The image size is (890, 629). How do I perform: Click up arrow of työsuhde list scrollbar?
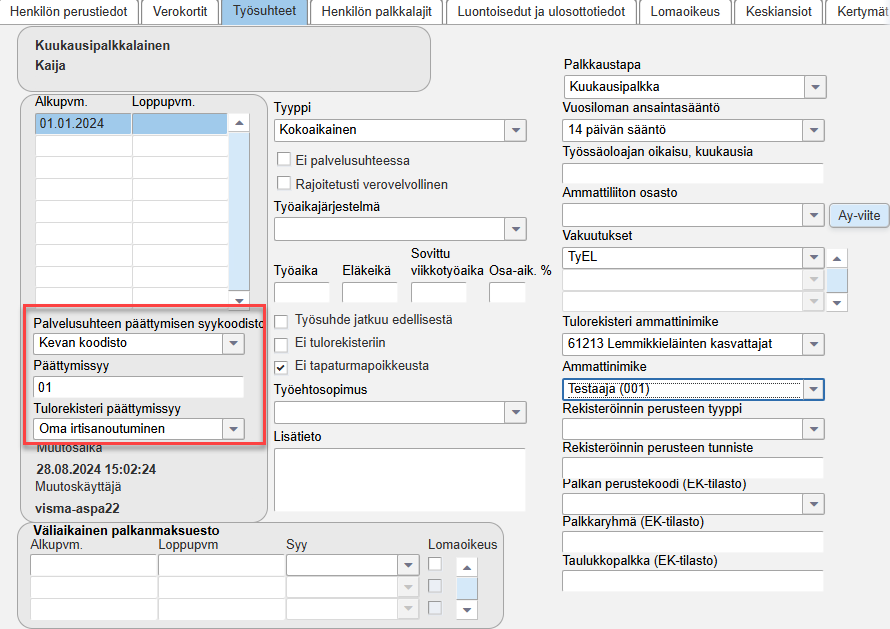pos(239,123)
